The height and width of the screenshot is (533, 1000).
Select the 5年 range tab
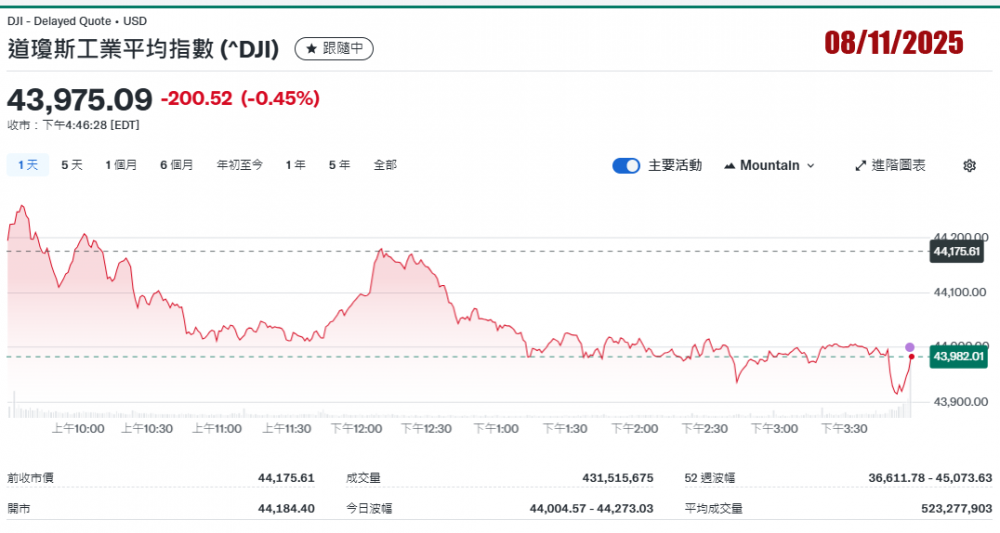339,165
